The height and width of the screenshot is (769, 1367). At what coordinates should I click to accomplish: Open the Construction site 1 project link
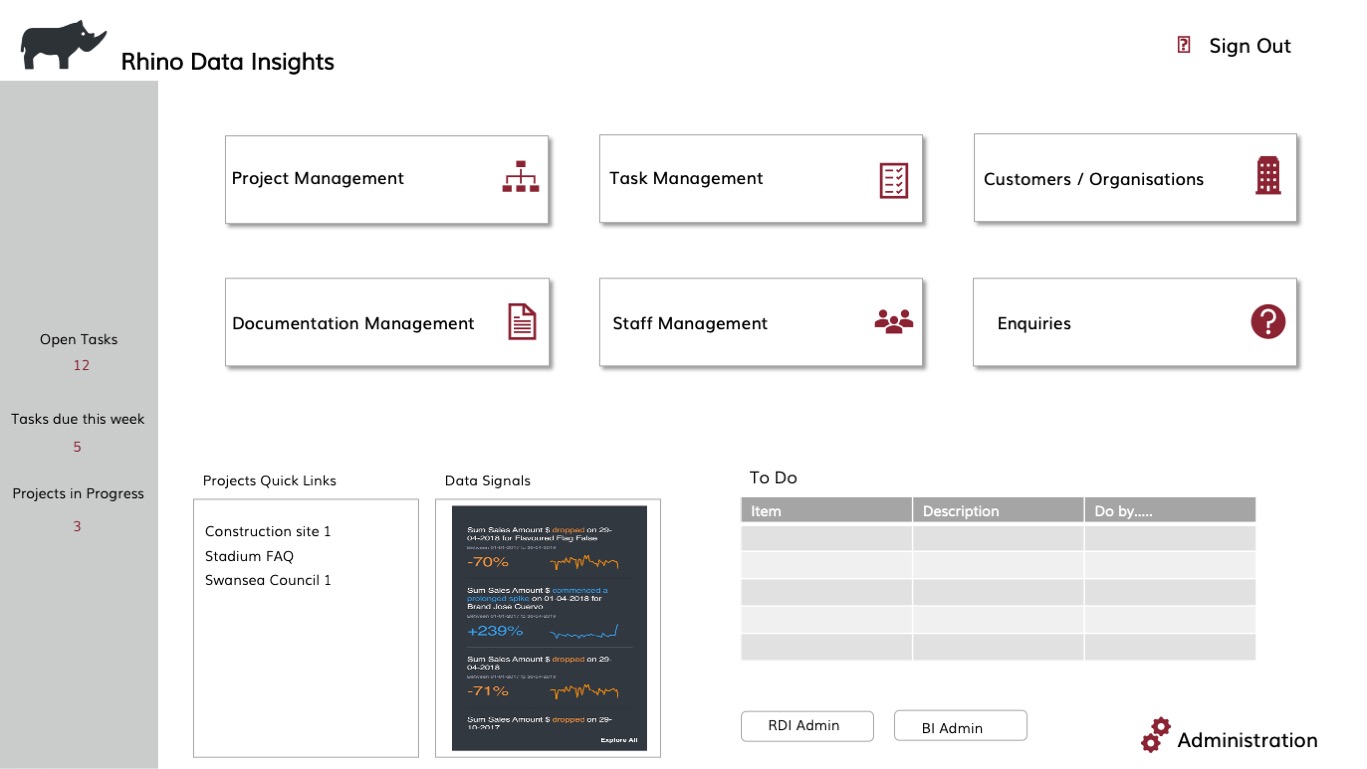point(268,531)
